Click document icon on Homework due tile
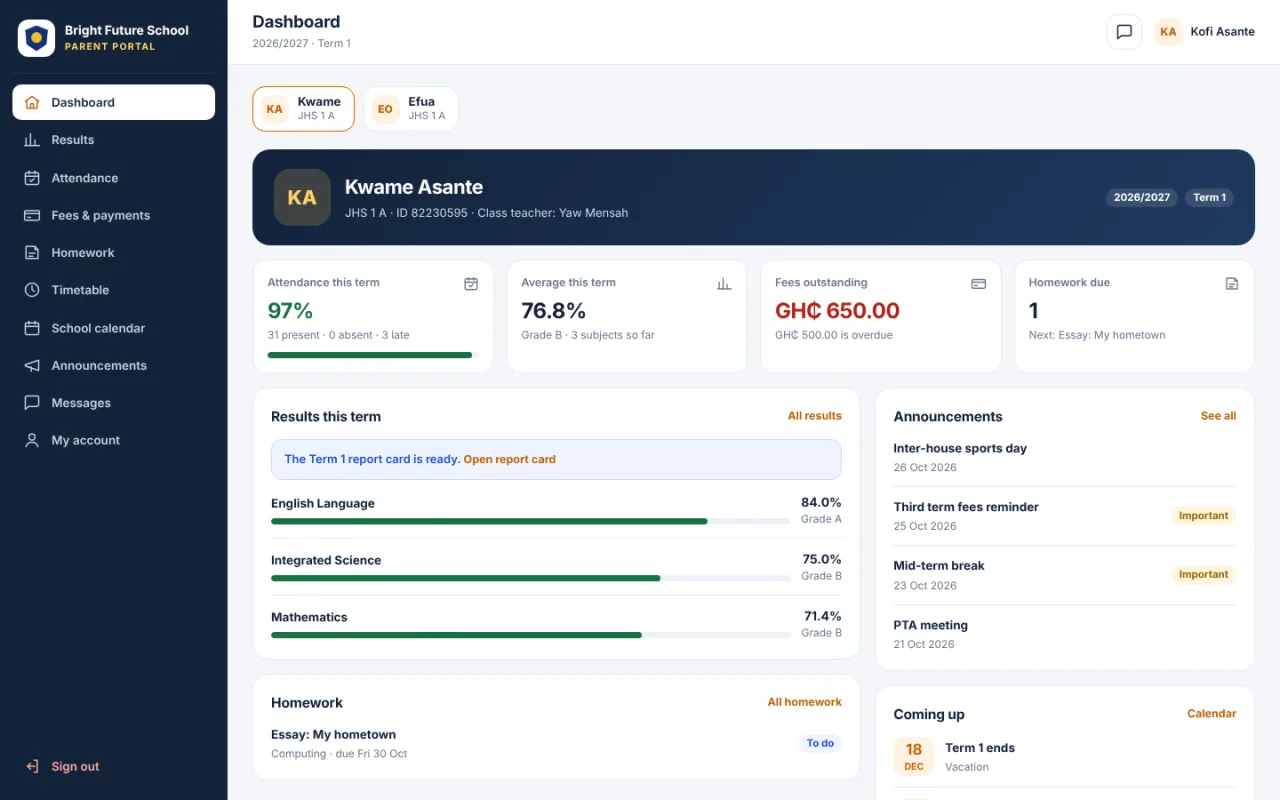 coord(1232,284)
